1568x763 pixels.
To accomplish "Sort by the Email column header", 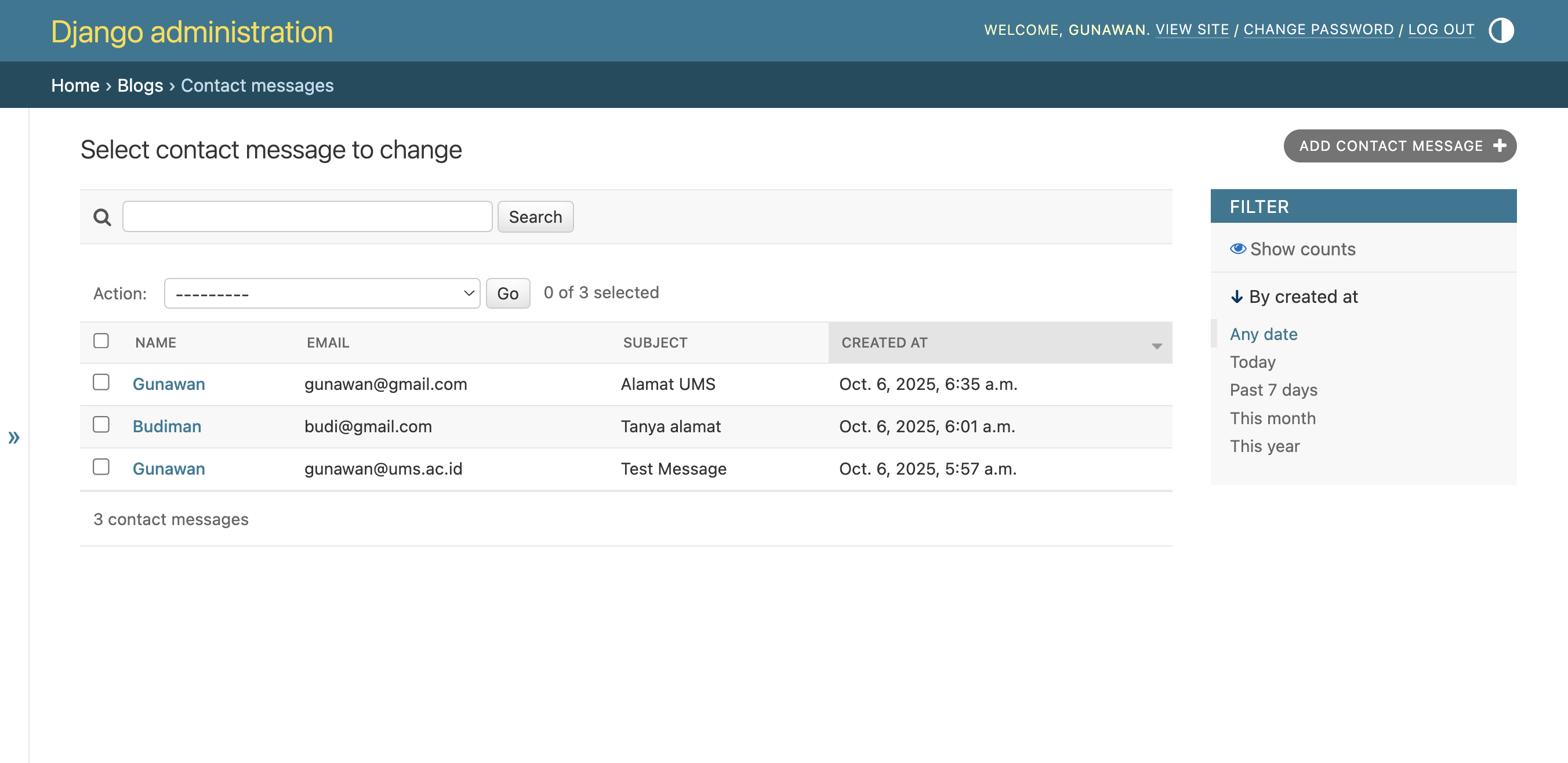I will [x=328, y=342].
